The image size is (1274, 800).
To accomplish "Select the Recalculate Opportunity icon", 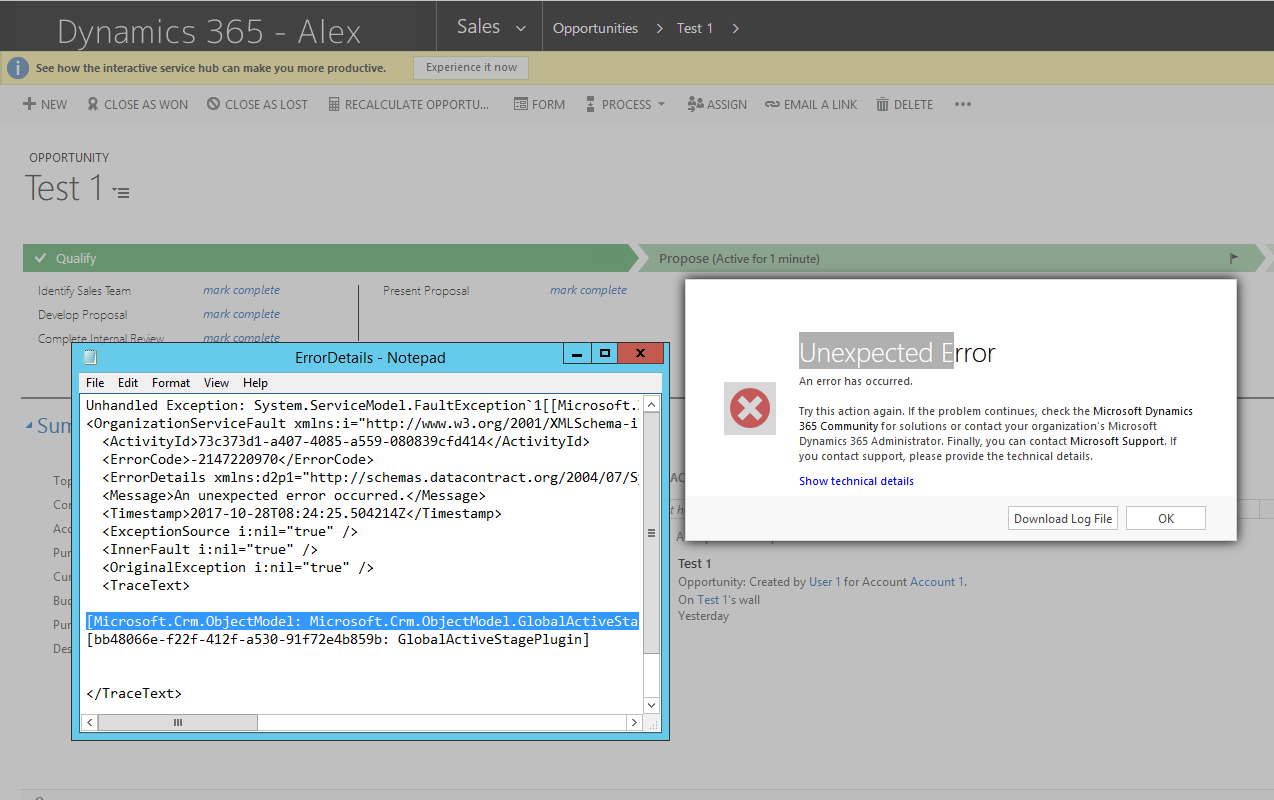I will (334, 103).
